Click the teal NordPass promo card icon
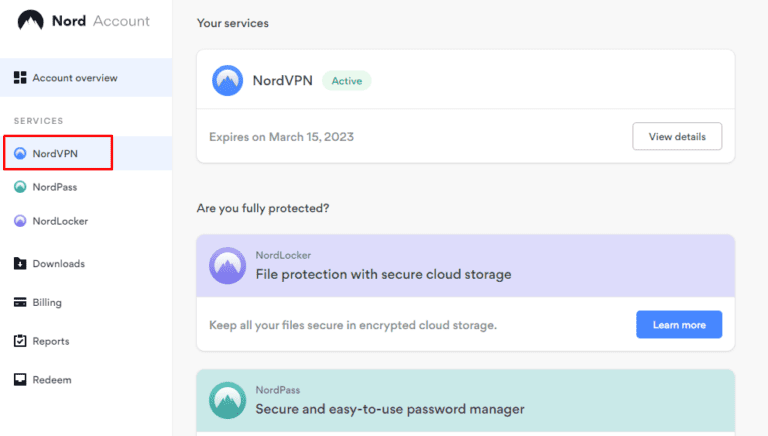The width and height of the screenshot is (768, 436). pyautogui.click(x=228, y=400)
